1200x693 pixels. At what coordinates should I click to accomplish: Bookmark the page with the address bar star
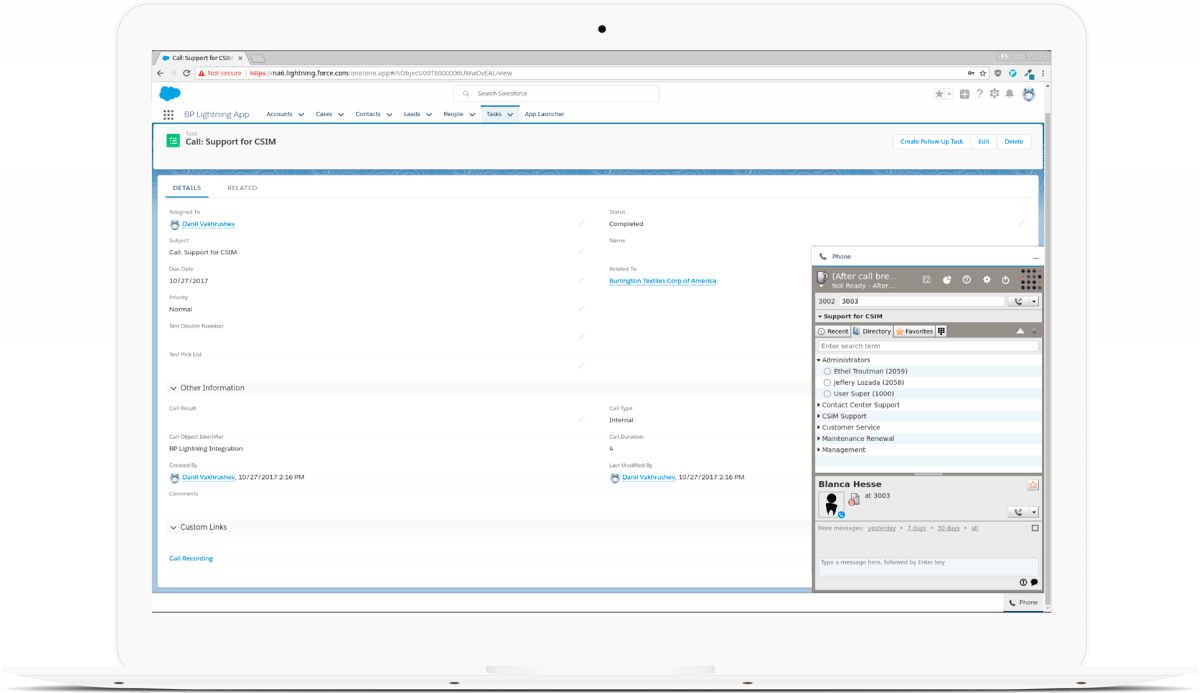click(x=983, y=73)
